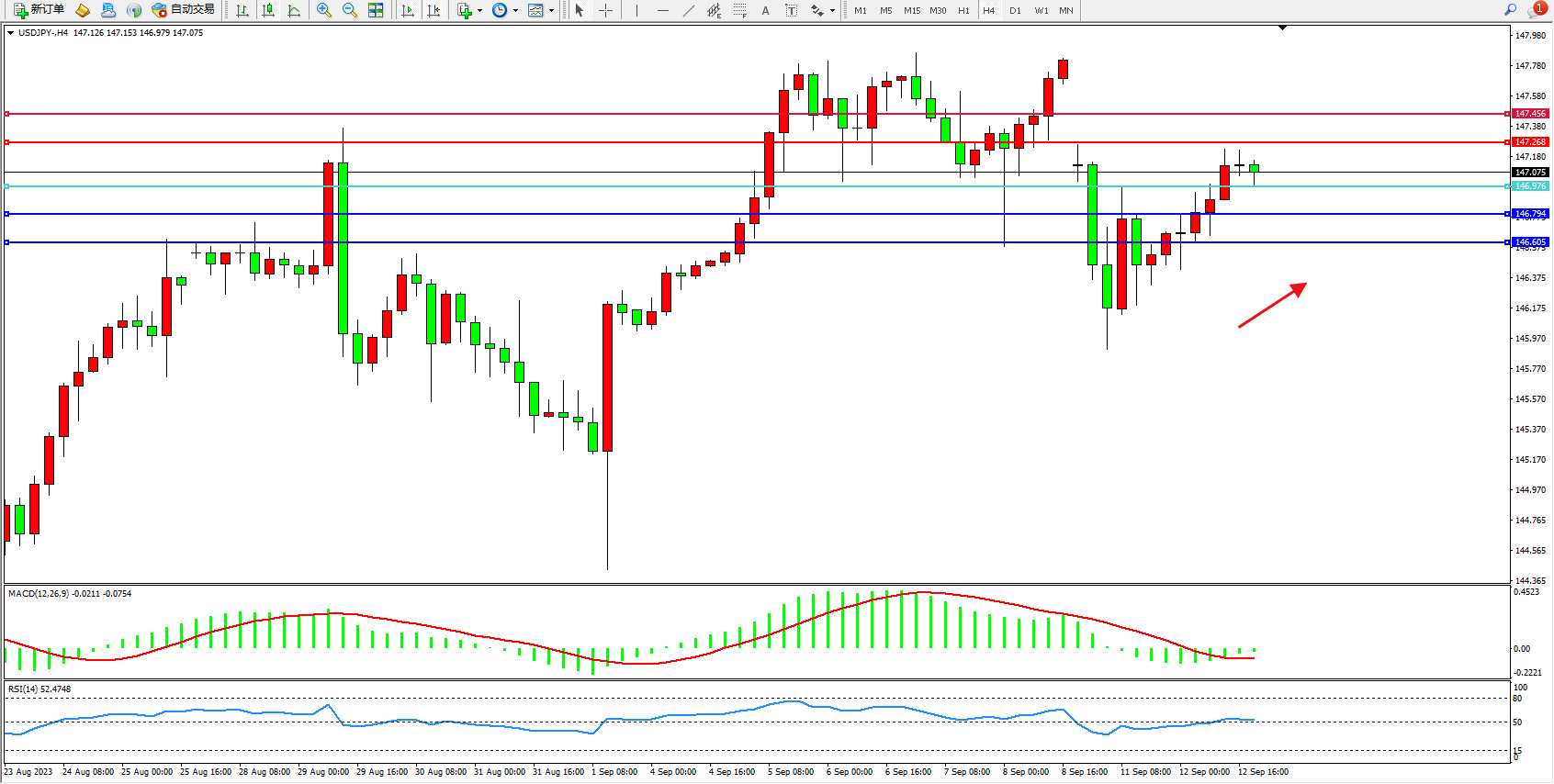This screenshot has width=1554, height=784.
Task: Enable the chart auto scroll button
Action: click(x=408, y=10)
